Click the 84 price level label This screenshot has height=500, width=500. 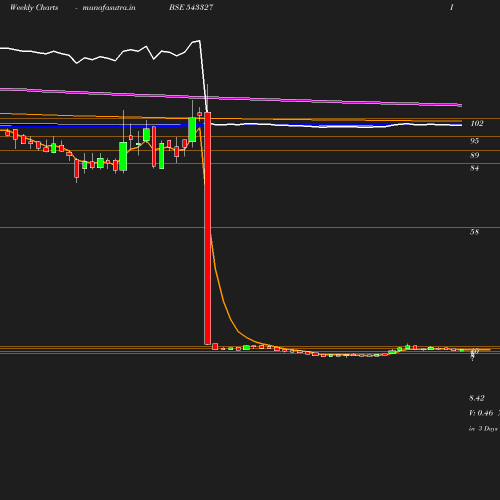[x=474, y=168]
